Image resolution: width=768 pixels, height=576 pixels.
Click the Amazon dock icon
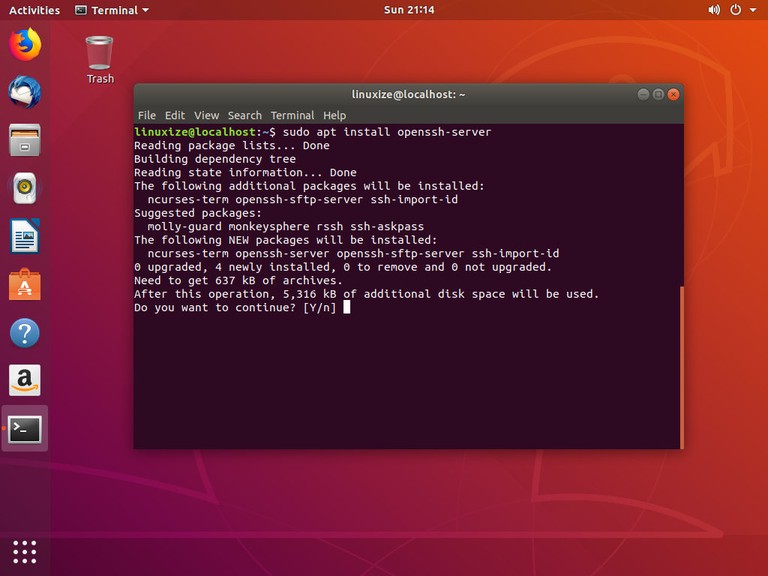[25, 381]
